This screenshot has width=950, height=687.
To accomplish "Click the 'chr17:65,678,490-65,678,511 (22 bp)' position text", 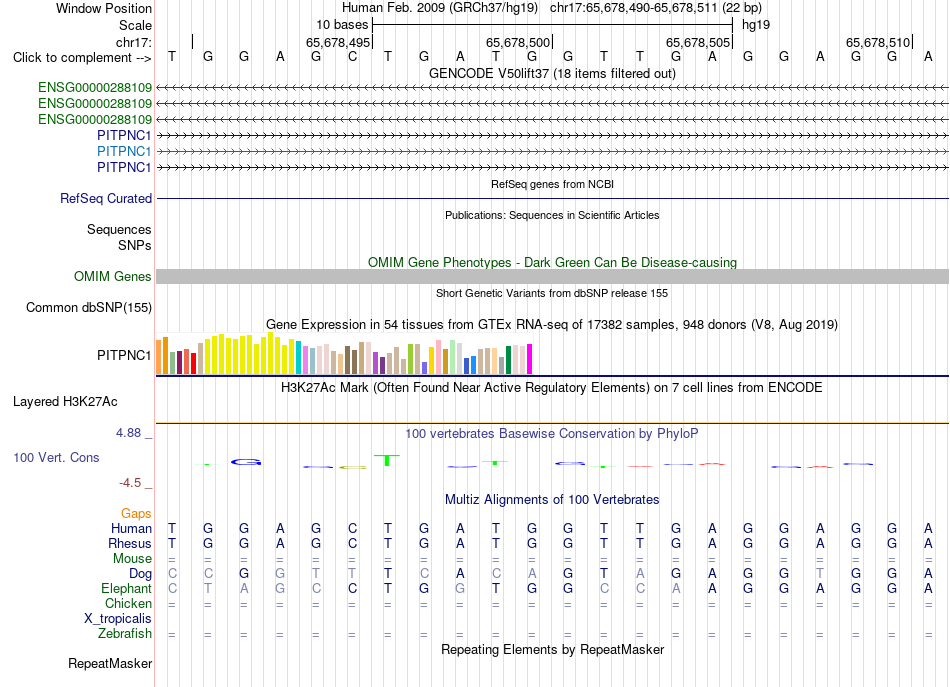I will (656, 8).
